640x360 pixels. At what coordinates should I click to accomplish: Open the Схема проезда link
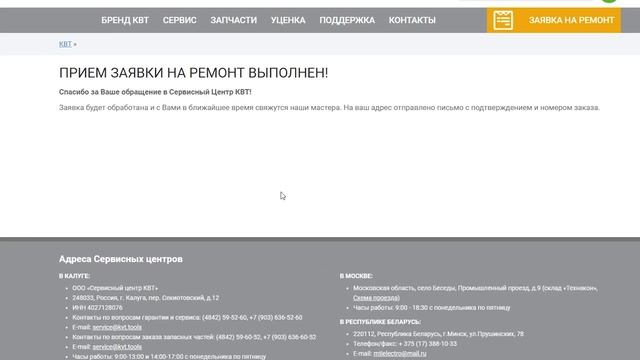click(x=376, y=298)
